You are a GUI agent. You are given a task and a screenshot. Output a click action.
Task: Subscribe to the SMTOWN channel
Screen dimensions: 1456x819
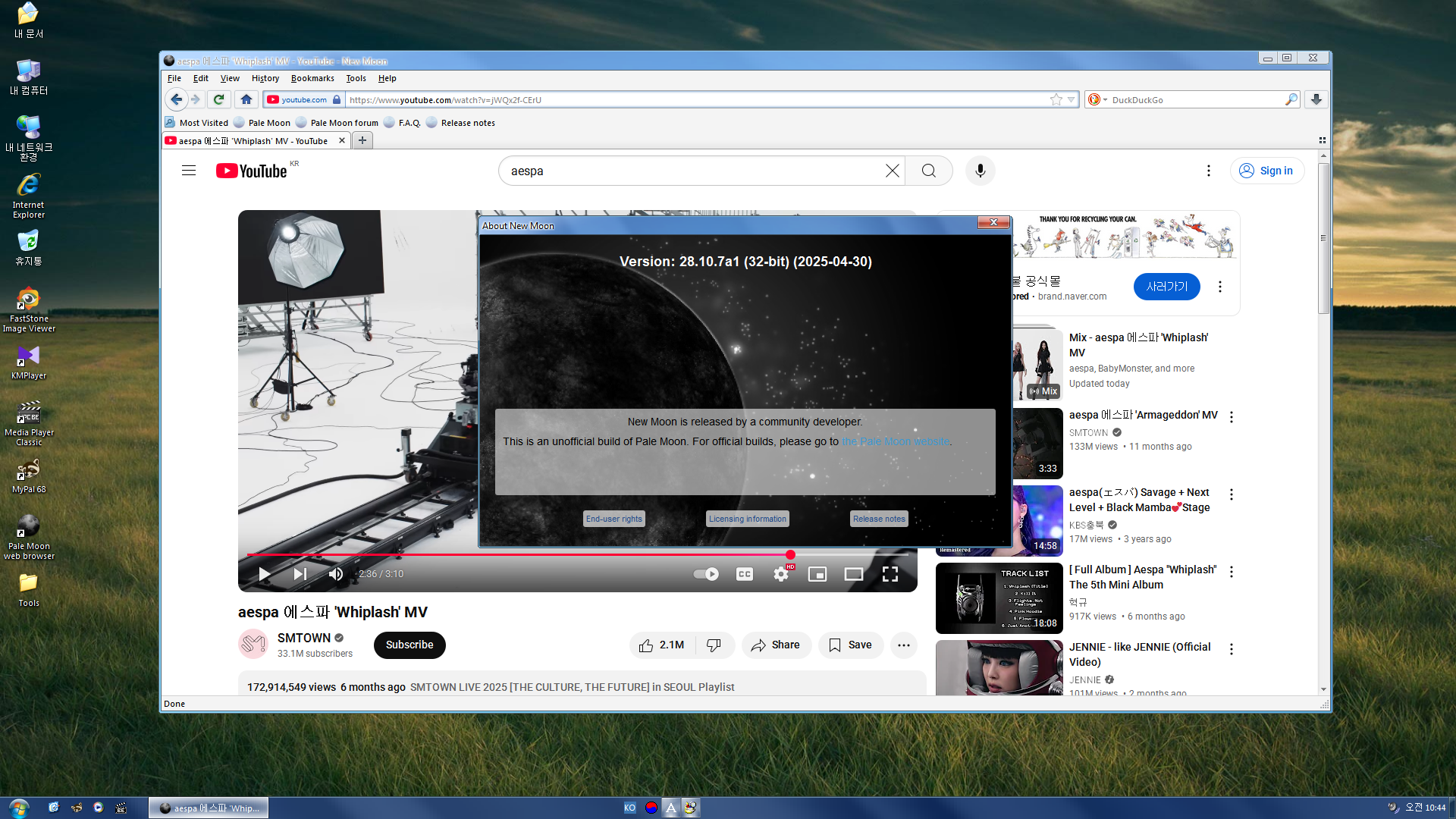click(409, 645)
